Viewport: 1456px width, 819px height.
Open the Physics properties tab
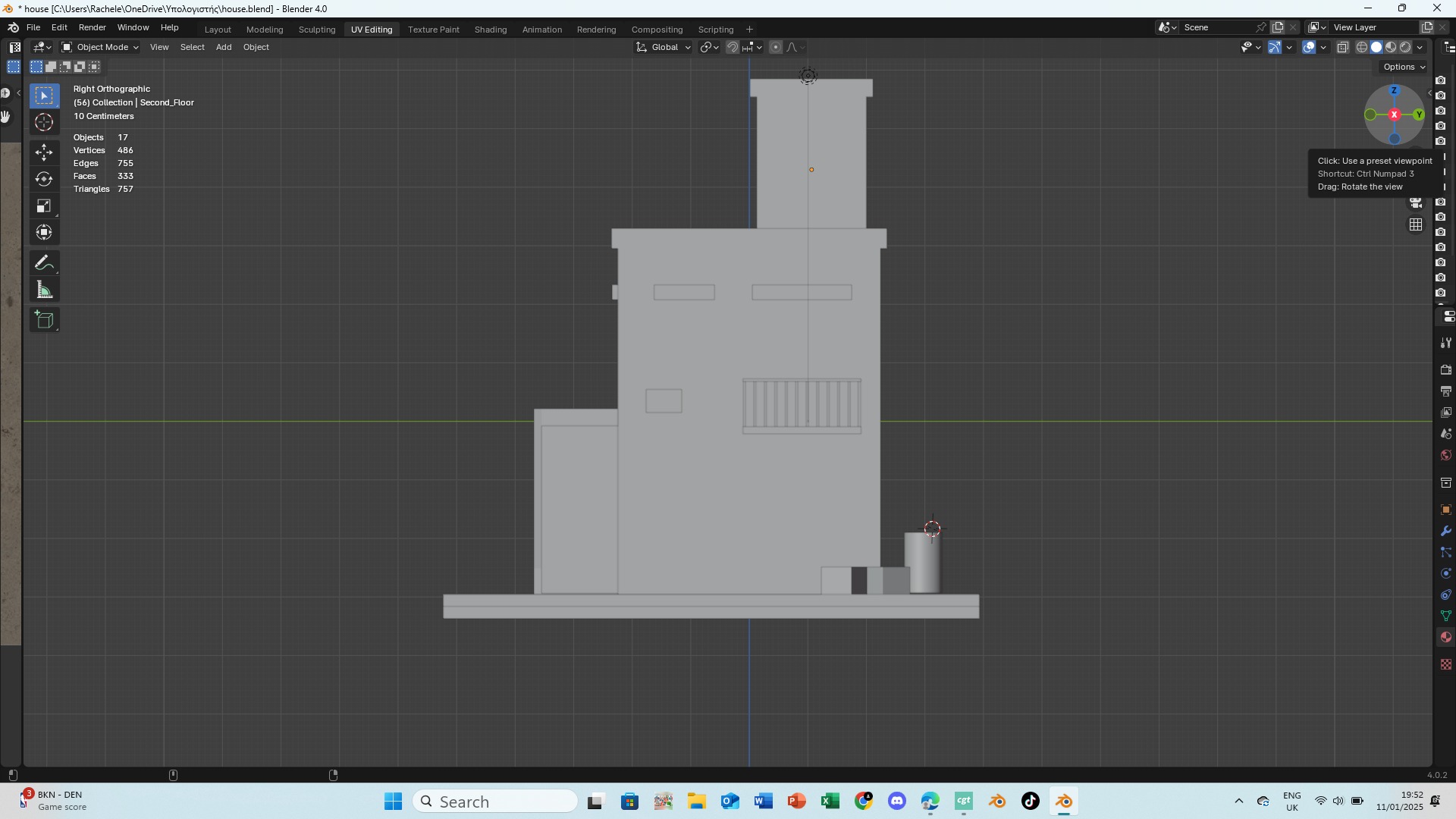coord(1446,573)
